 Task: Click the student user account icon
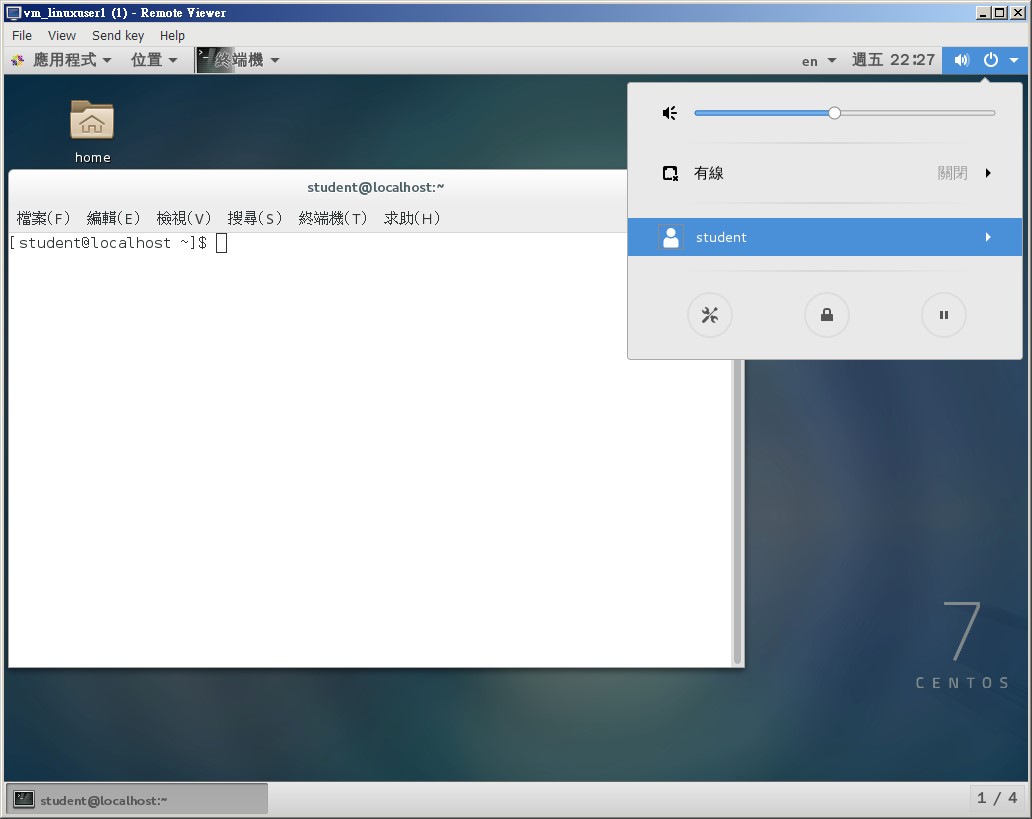click(x=670, y=237)
